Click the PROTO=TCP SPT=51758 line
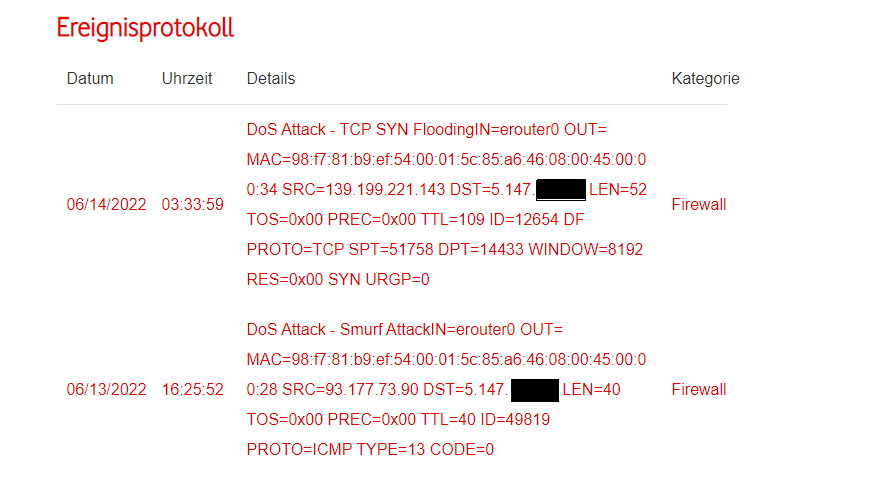 [445, 249]
